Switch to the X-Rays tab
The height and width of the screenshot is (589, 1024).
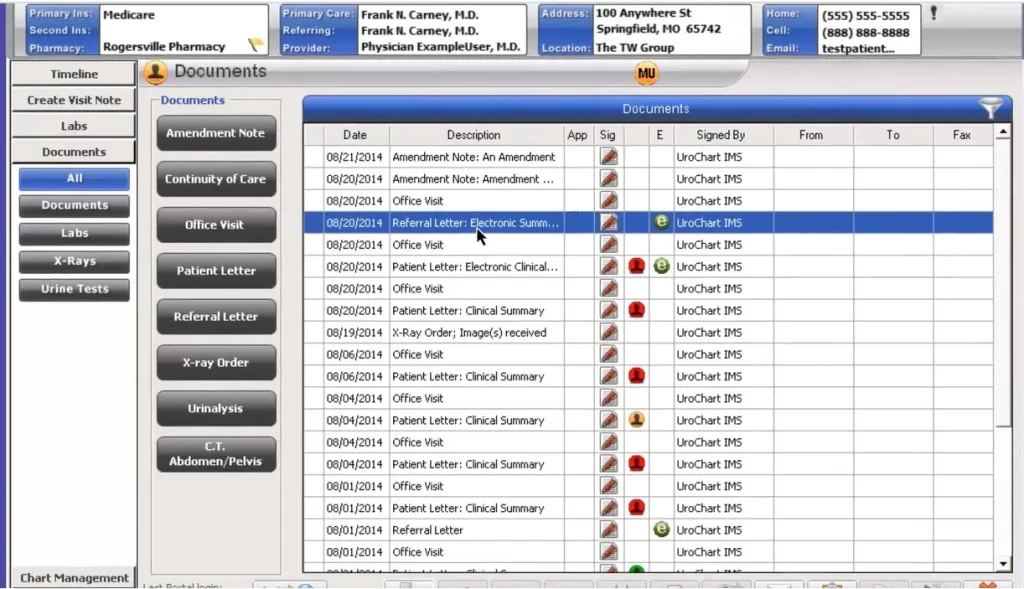click(73, 261)
